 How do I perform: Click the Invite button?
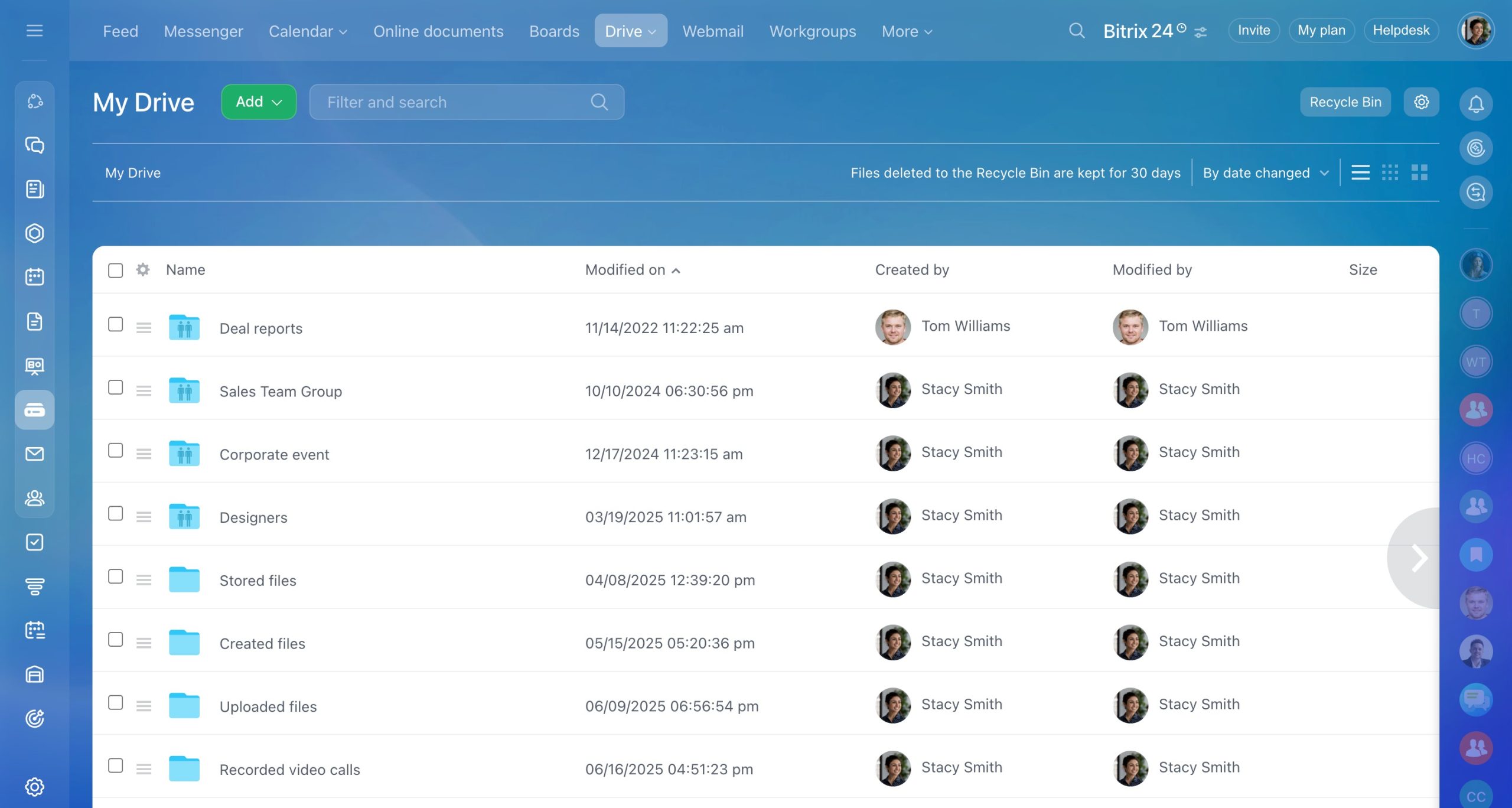(1253, 31)
